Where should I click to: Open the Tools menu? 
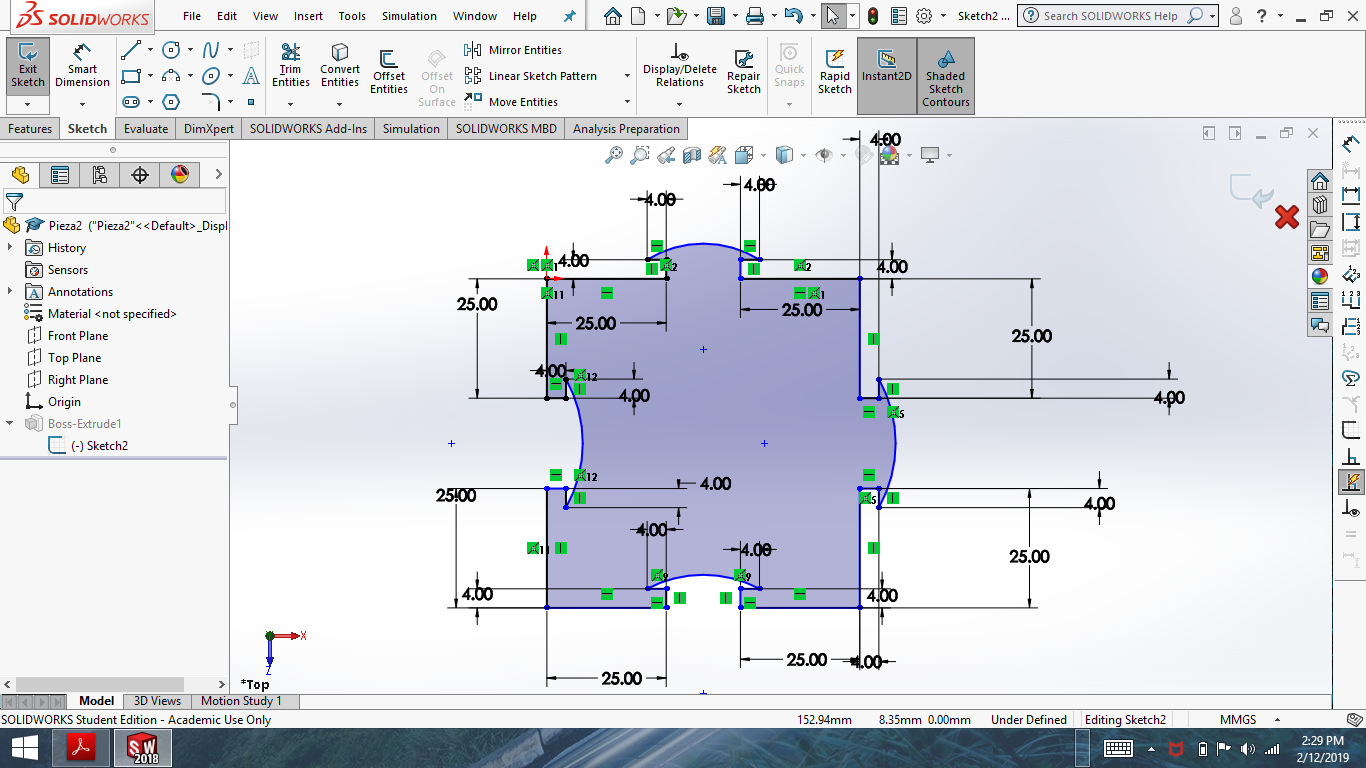click(352, 16)
